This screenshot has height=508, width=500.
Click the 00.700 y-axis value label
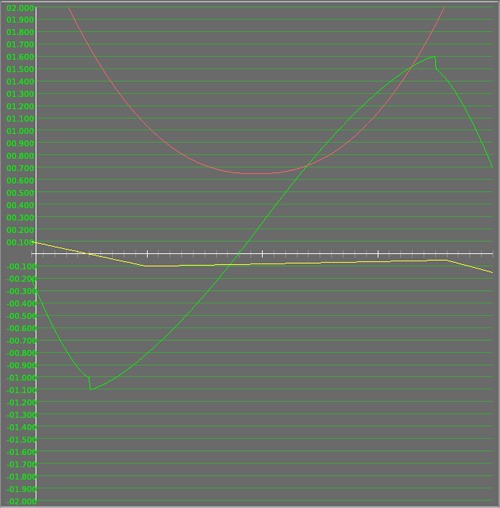20,168
